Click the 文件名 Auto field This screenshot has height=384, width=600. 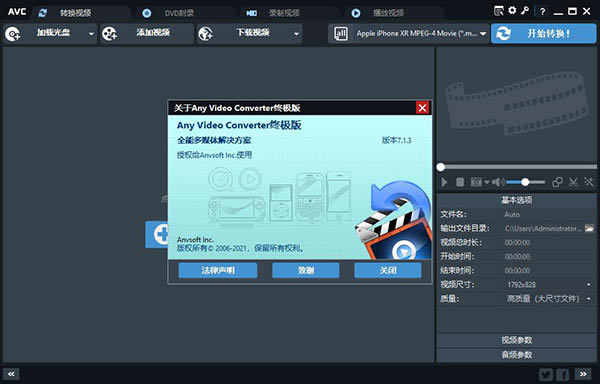coord(549,215)
